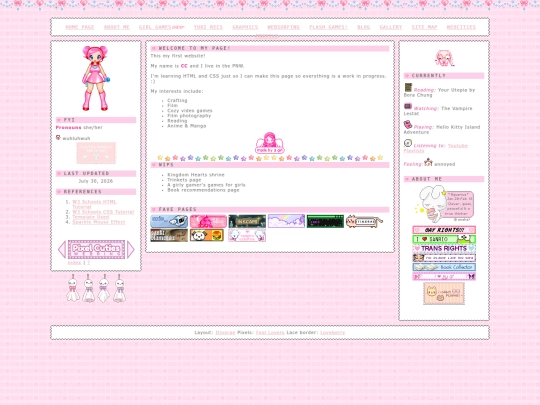Click the pink white-cats favorite page button
This screenshot has width=540, height=405.
pyautogui.click(x=247, y=235)
